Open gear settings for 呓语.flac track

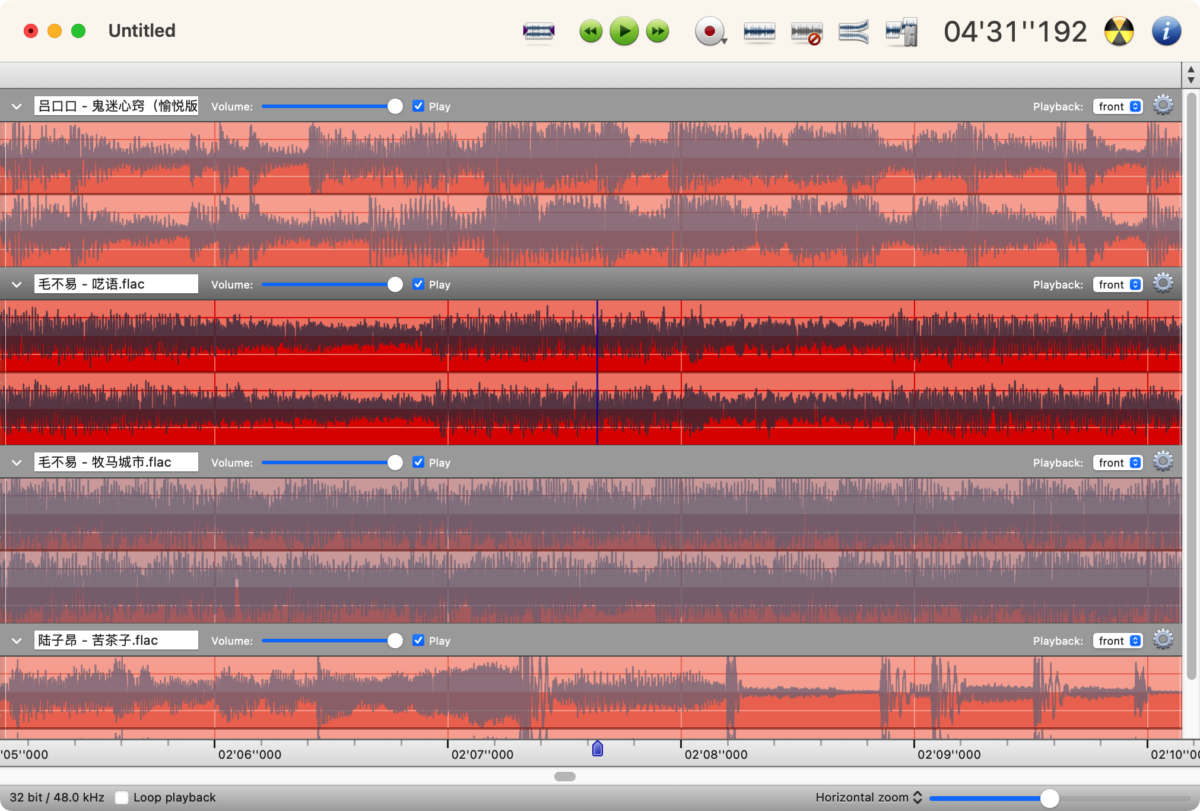pos(1163,283)
